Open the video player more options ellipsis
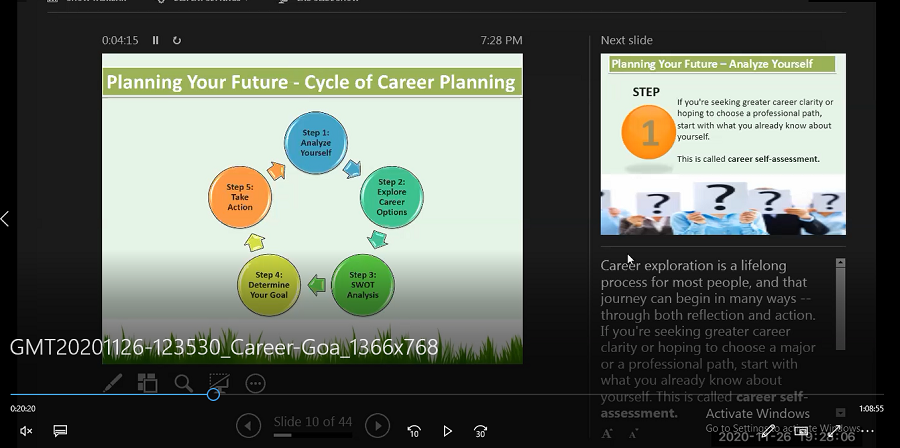Screen dimensions: 900x448 tap(867, 431)
